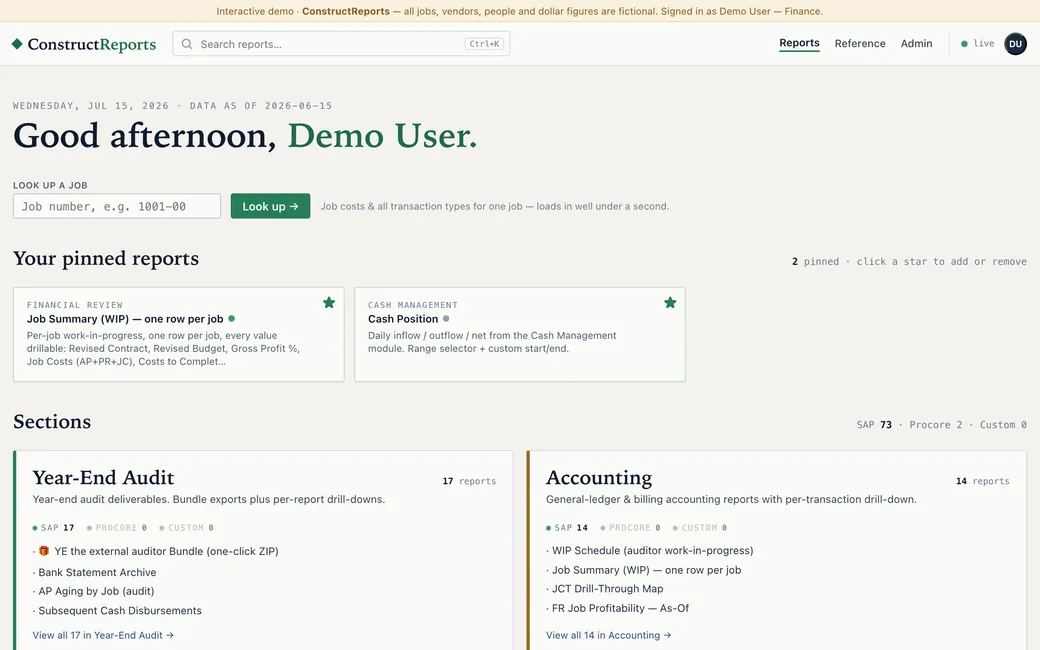Click the Interactive demo banner text
This screenshot has width=1040, height=650.
[x=519, y=11]
